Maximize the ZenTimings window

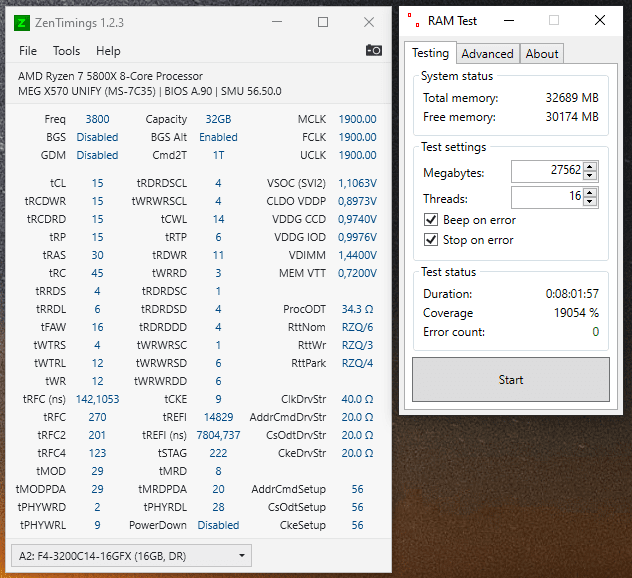point(323,22)
